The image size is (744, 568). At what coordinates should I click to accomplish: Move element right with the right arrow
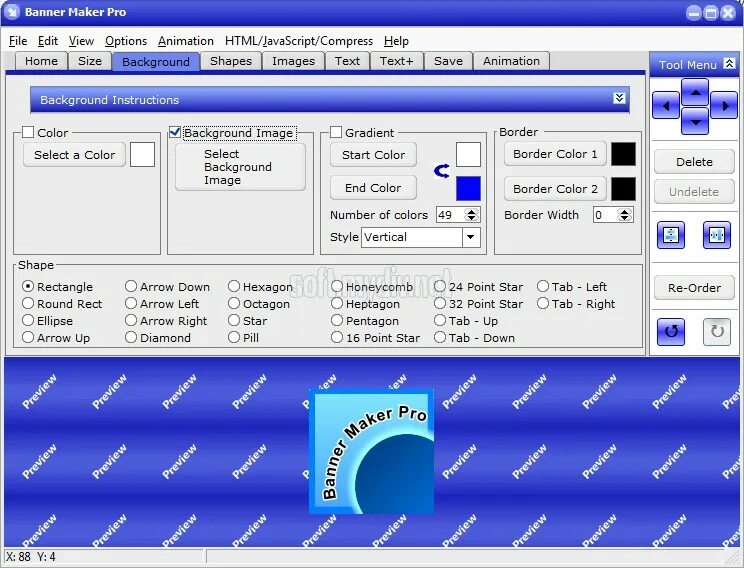724,106
